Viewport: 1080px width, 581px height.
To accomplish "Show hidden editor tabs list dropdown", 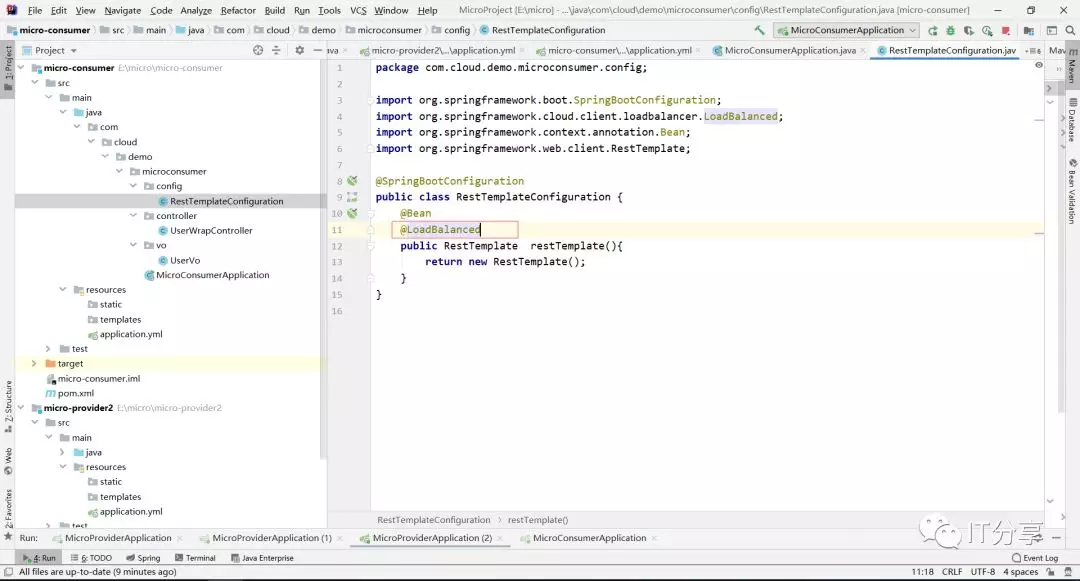I will click(x=1033, y=50).
